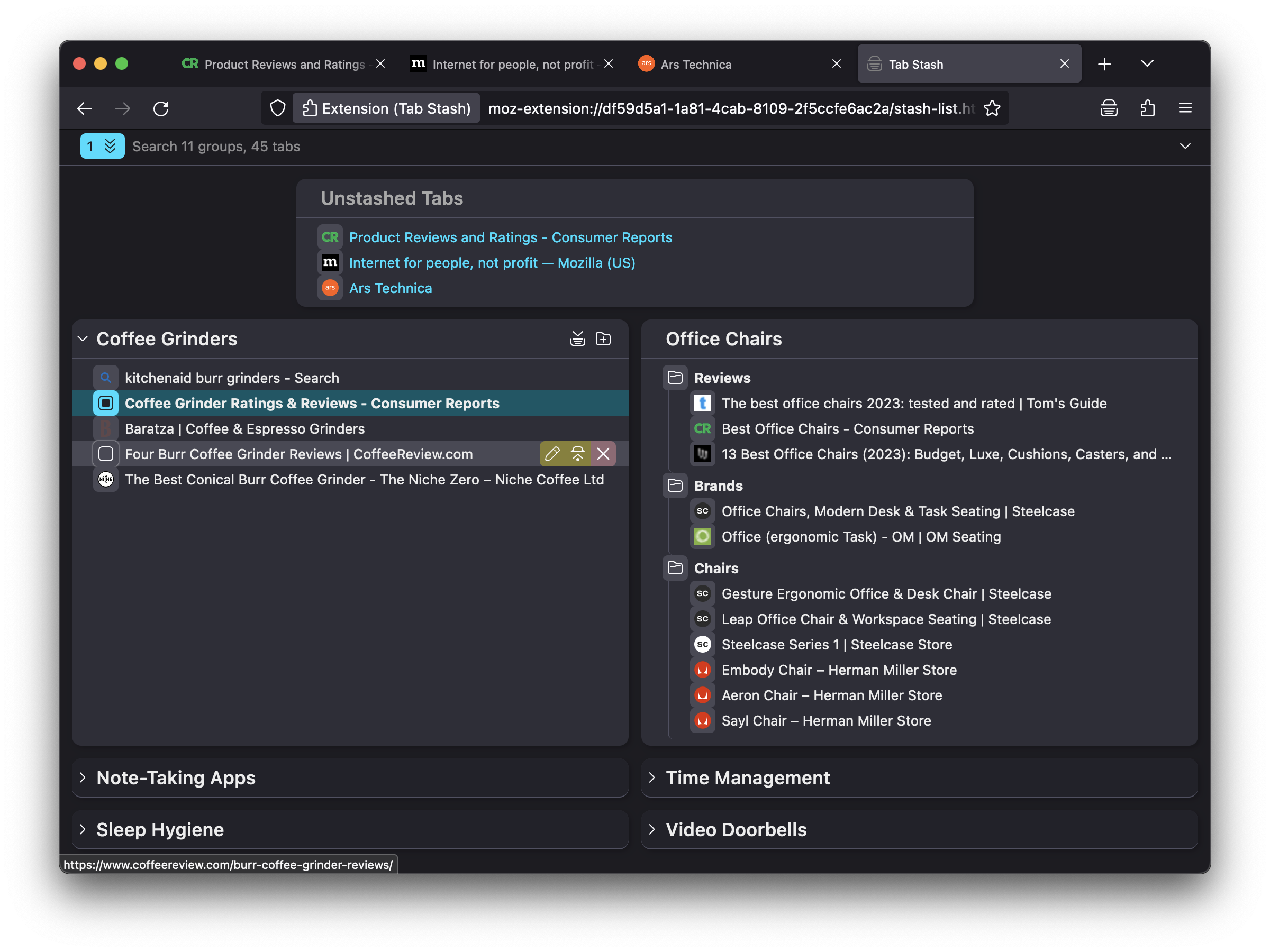Screen dimensions: 1270x952
Task: Open Sayl Chair Herman Miller Store entry
Action: [x=826, y=720]
